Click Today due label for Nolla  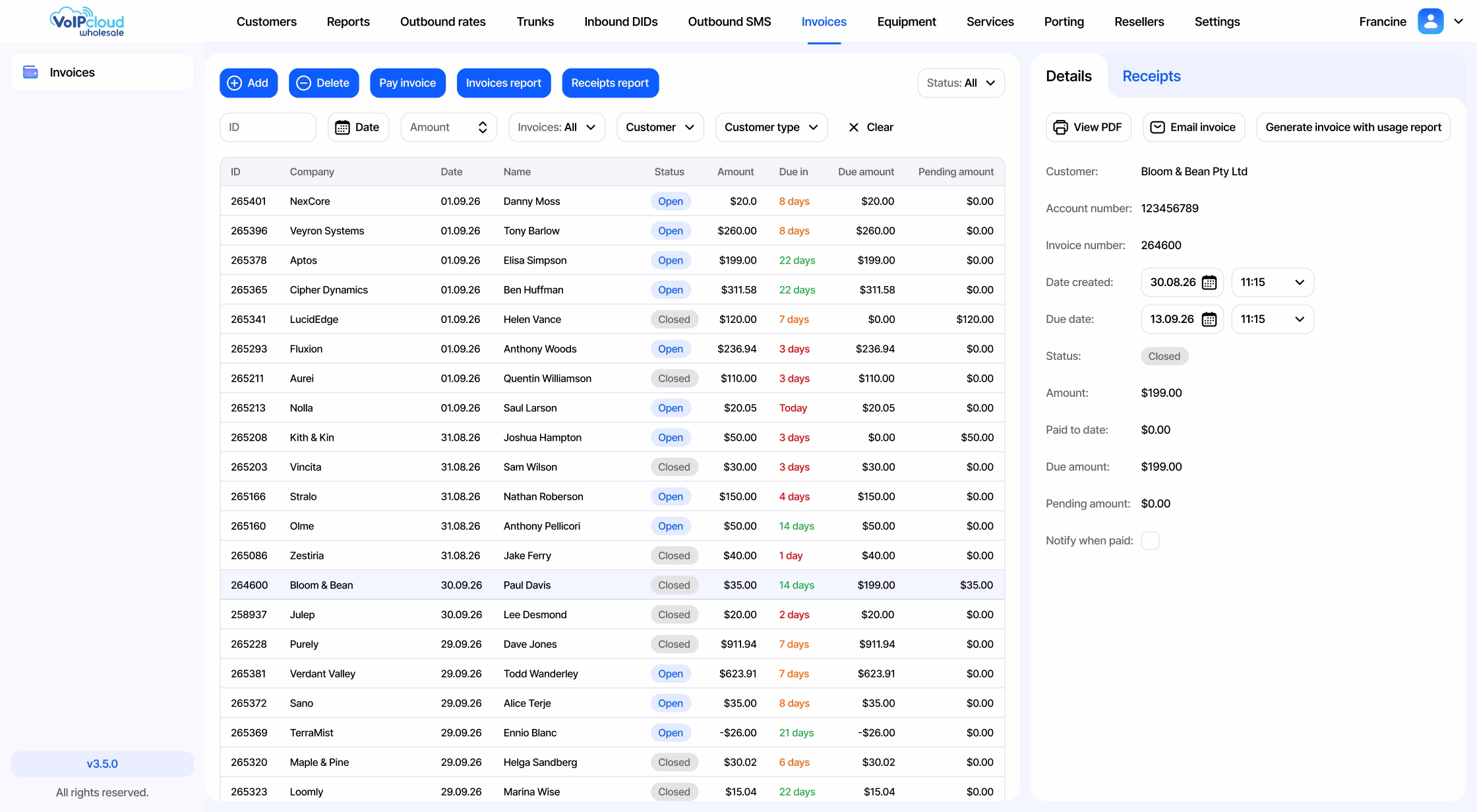click(x=793, y=408)
